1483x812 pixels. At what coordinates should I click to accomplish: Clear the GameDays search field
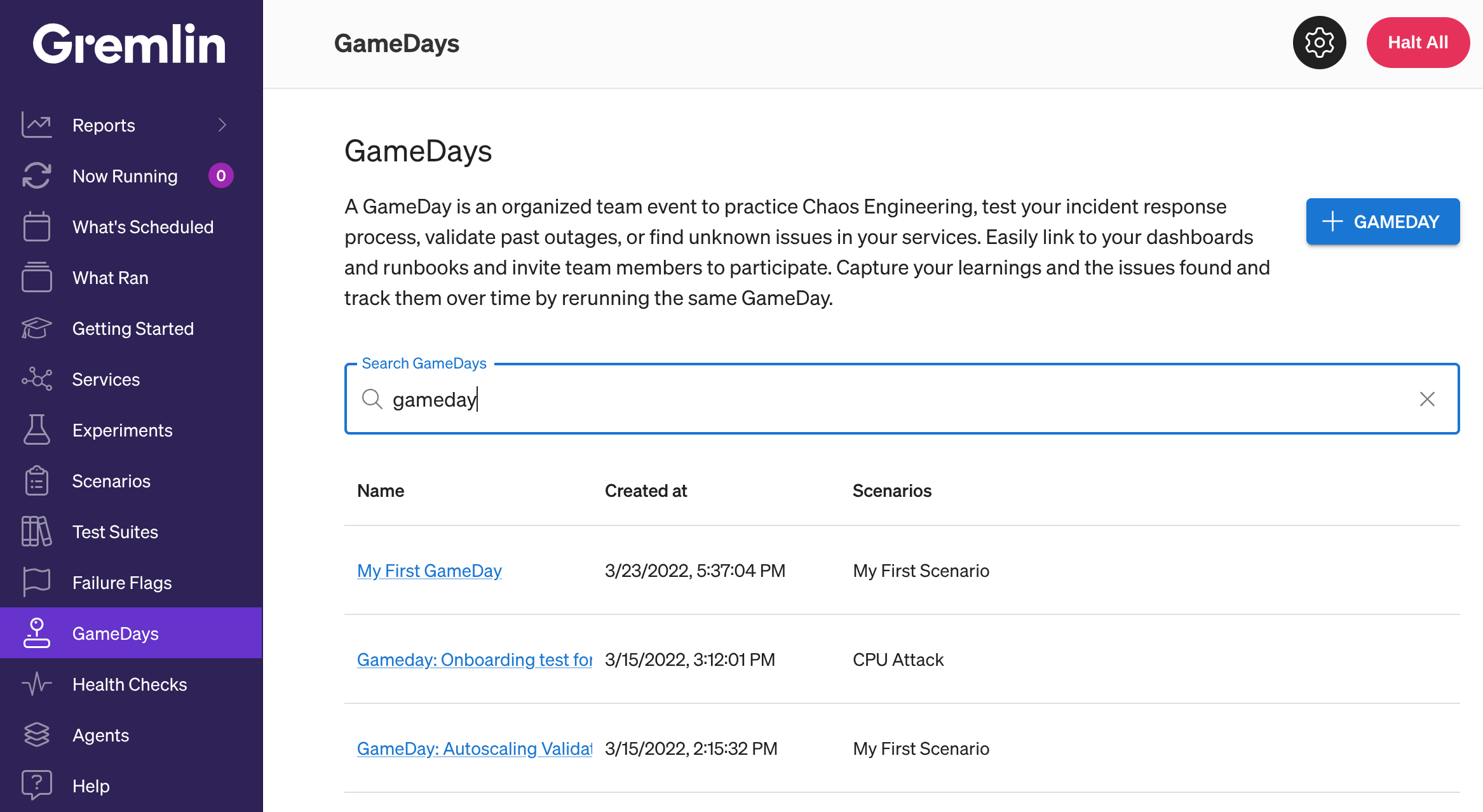coord(1427,399)
